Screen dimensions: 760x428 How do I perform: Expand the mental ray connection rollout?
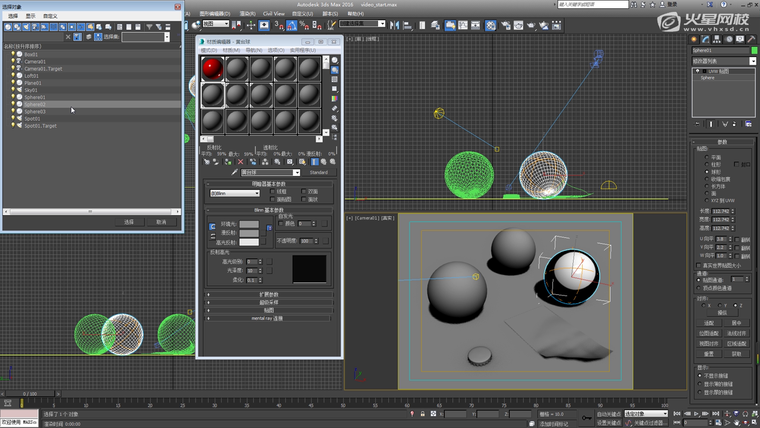tap(268, 319)
